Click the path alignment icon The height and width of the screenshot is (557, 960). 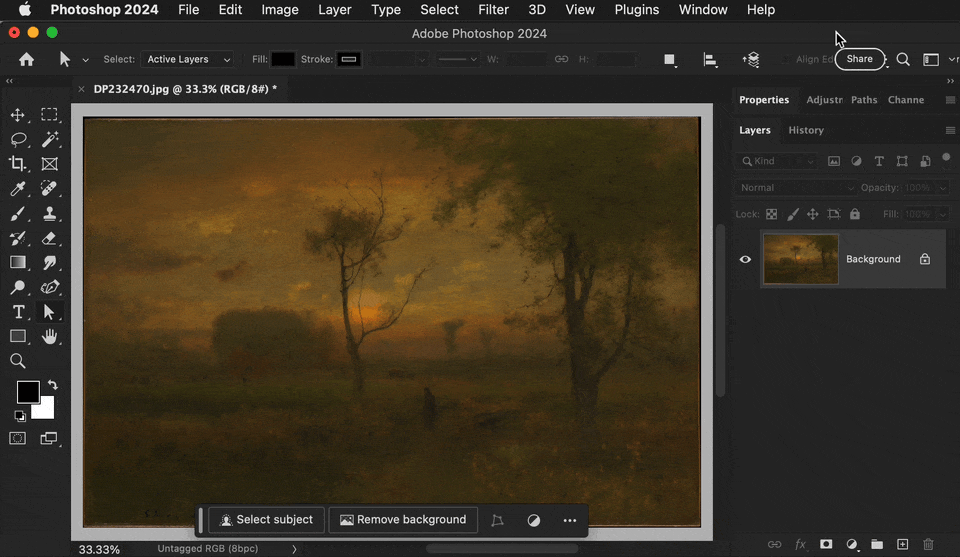(710, 59)
